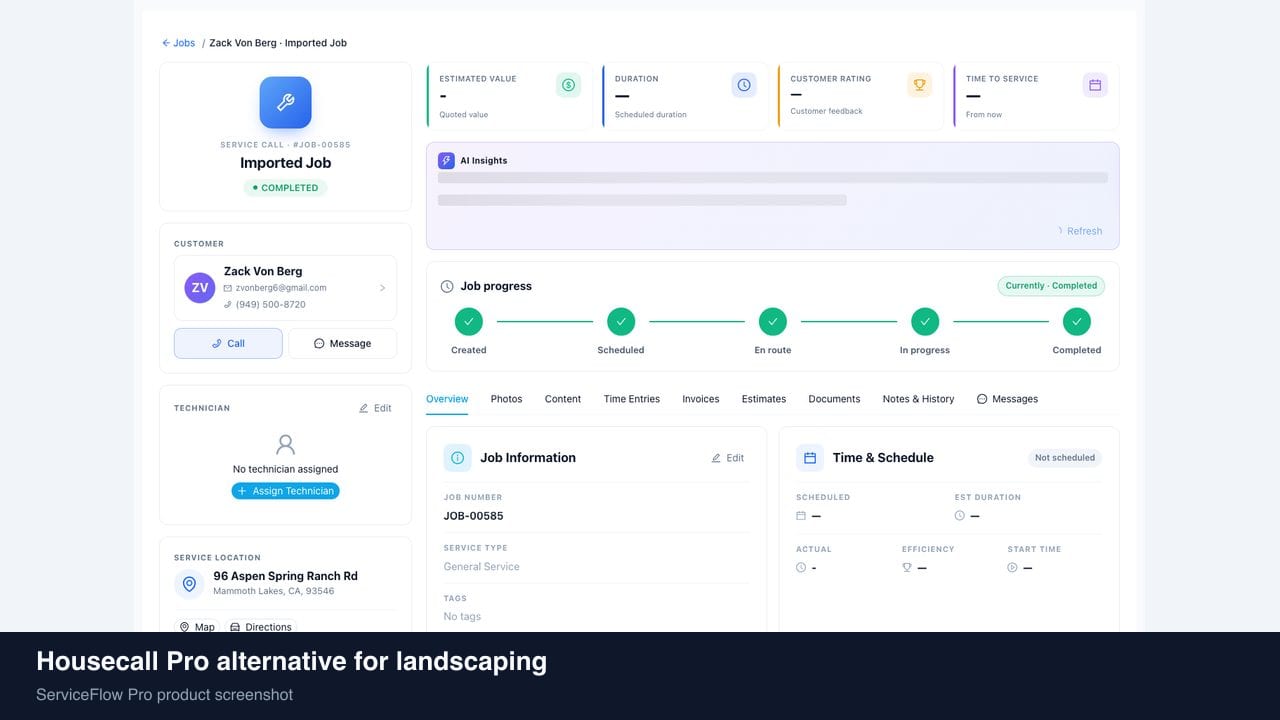The height and width of the screenshot is (720, 1280).
Task: Click the clock icon in Duration card
Action: [x=744, y=85]
